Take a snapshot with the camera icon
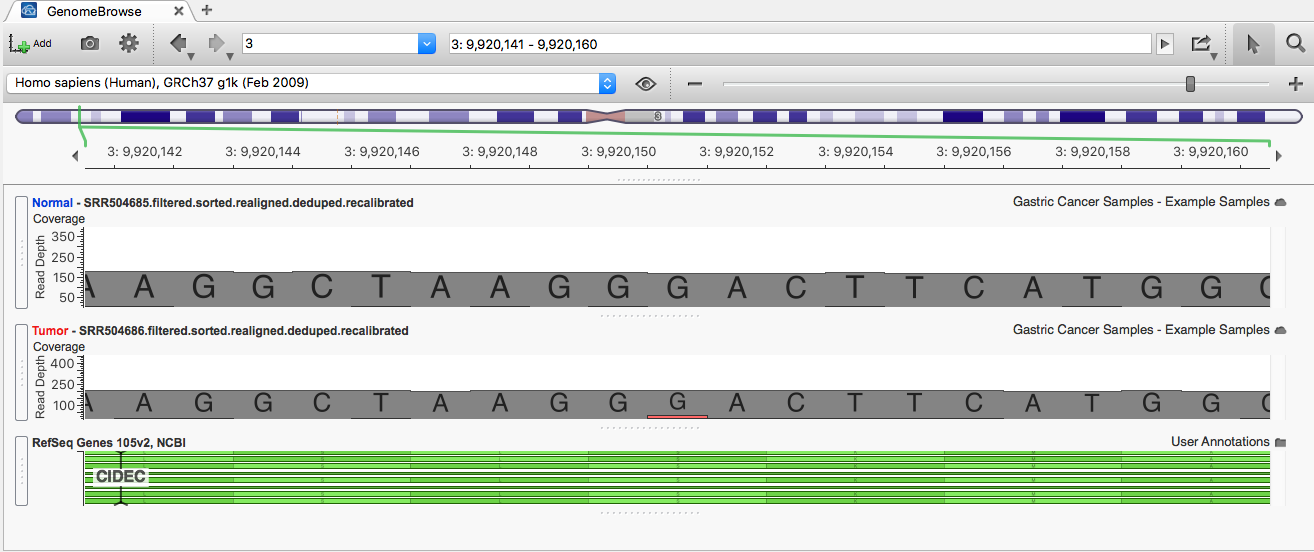Viewport: 1314px width, 552px height. pos(90,44)
